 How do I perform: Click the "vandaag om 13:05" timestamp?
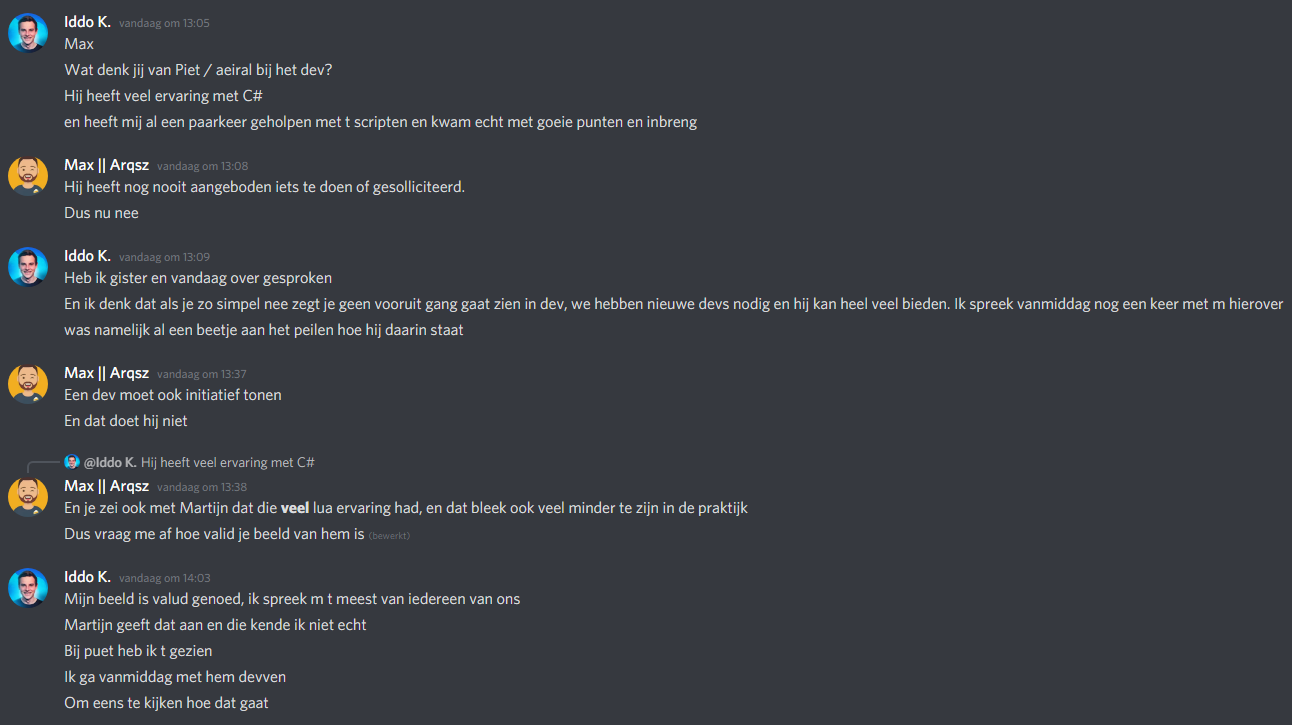(x=164, y=23)
